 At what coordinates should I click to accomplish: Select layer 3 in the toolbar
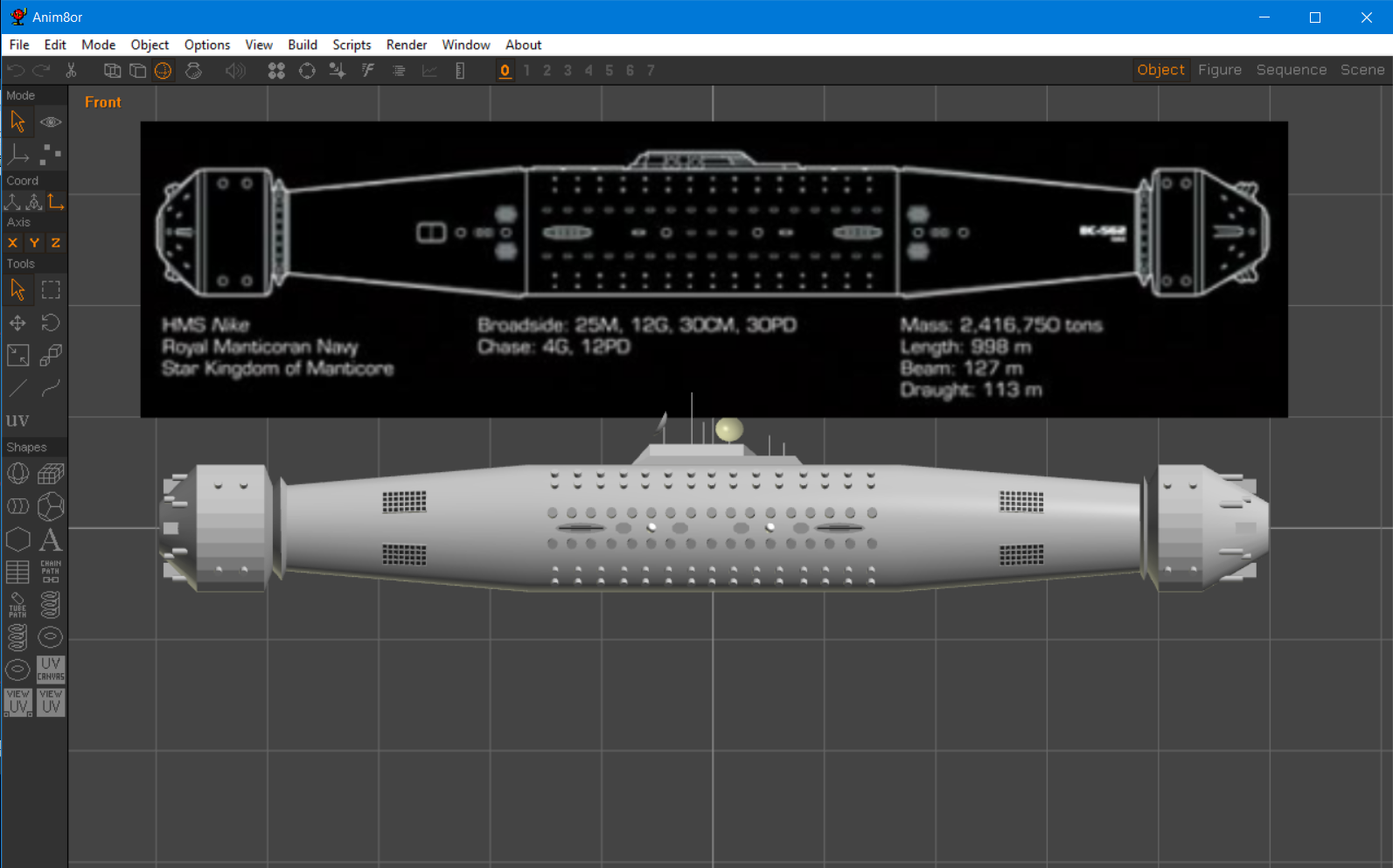(568, 71)
